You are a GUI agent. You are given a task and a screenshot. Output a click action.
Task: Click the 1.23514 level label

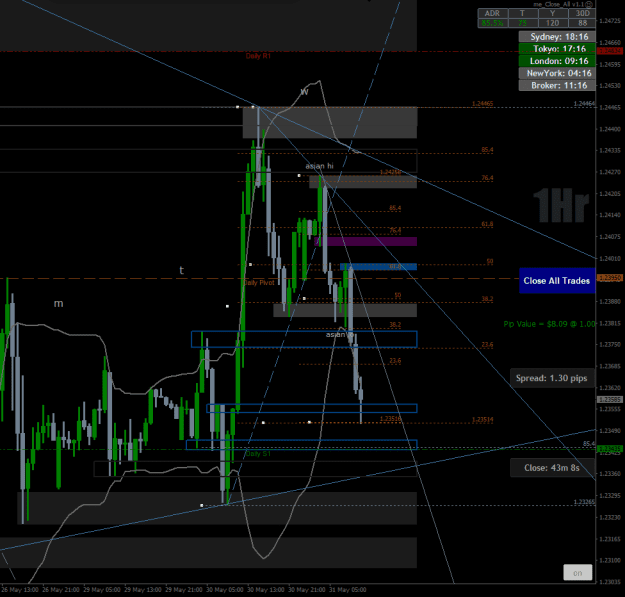pos(482,420)
